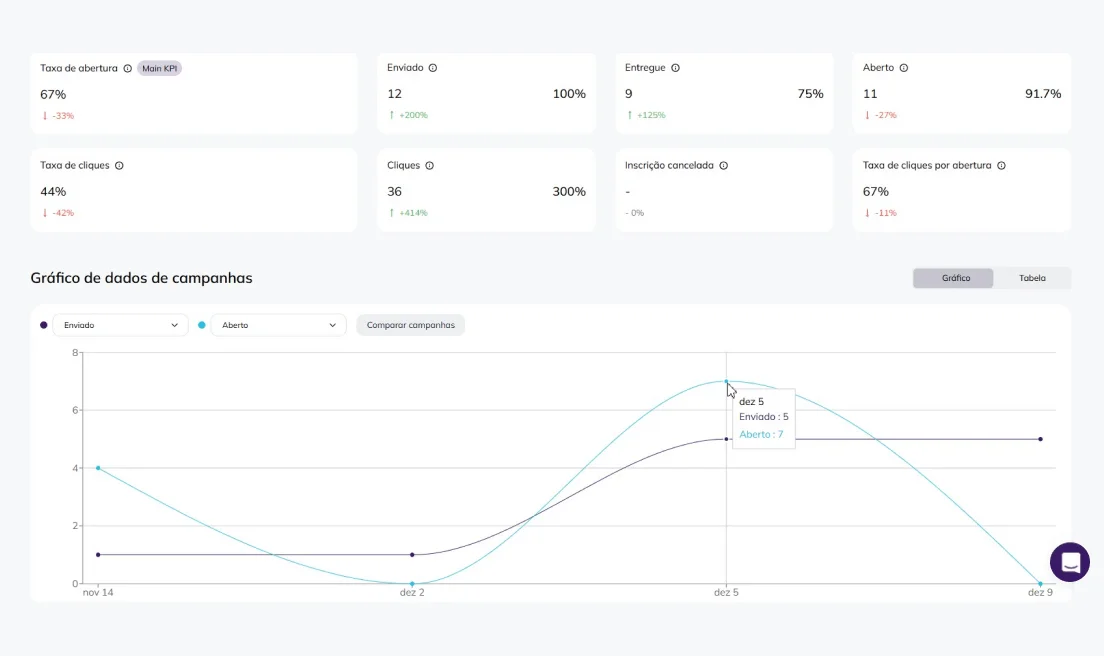Open the Enviado series dropdown
Viewport: 1104px width, 656px height.
120,325
